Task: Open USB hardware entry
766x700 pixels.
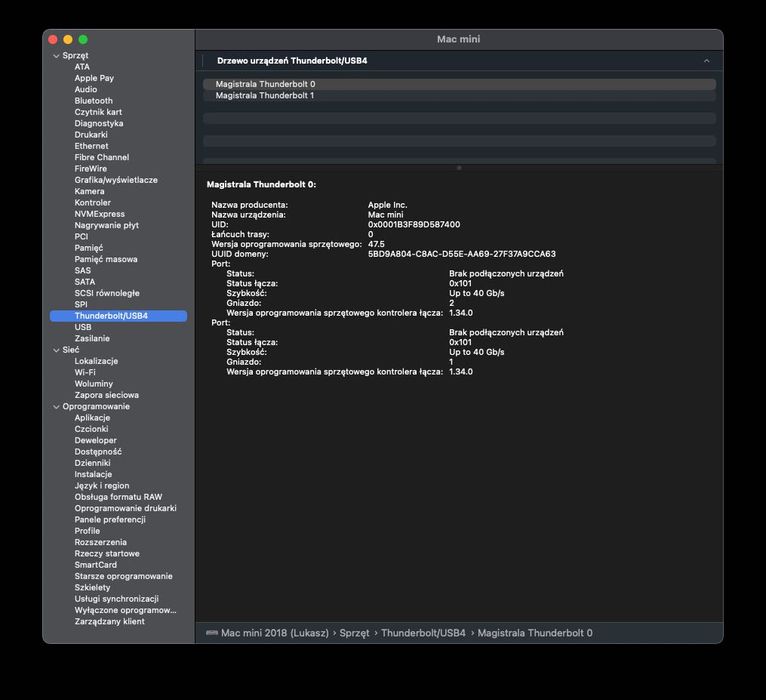Action: [x=83, y=327]
